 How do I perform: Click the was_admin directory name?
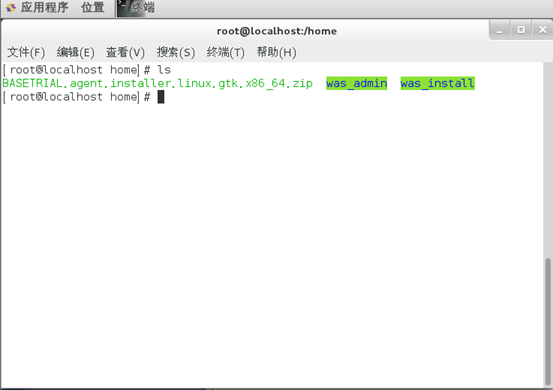point(357,83)
